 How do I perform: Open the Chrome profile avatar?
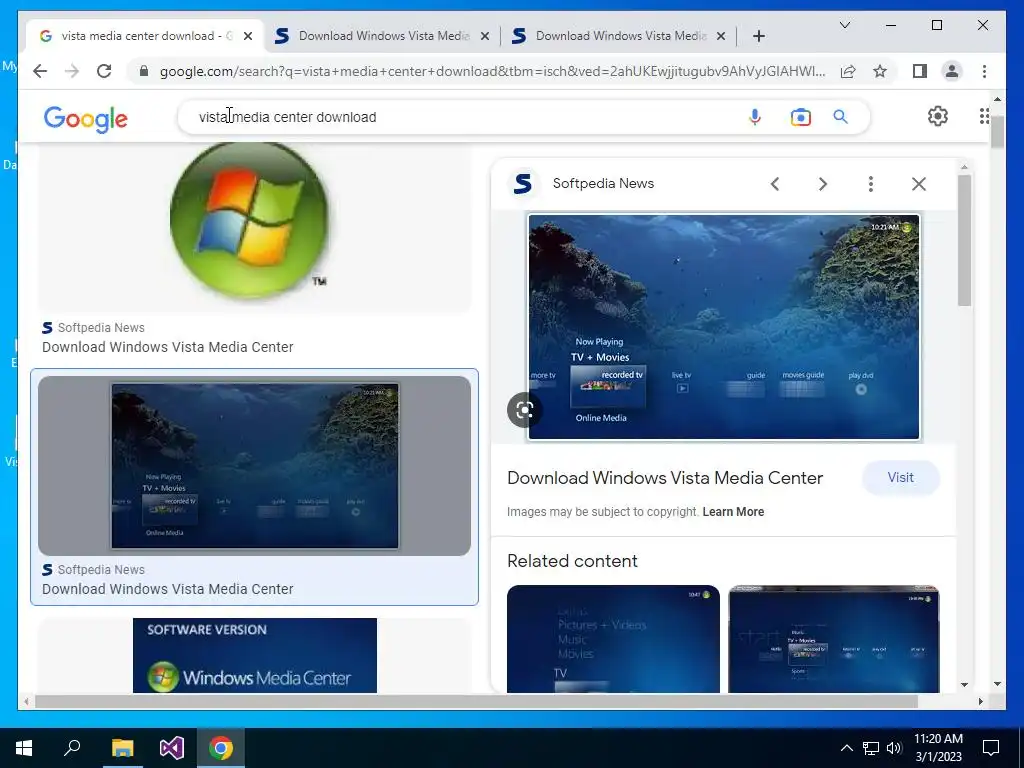tap(952, 71)
